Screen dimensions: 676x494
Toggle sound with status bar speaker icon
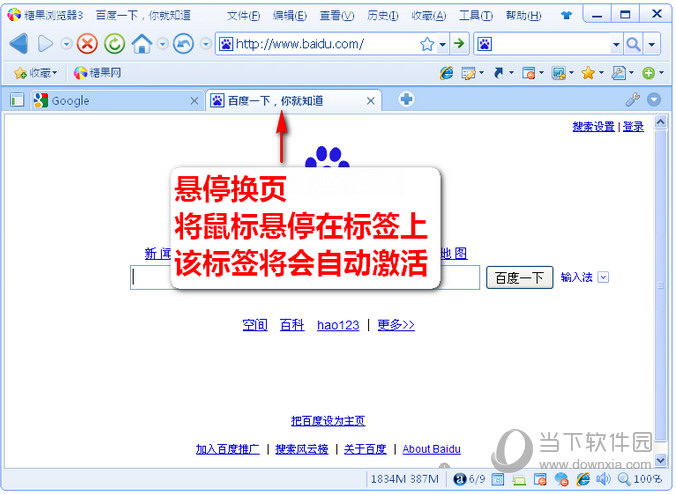click(603, 478)
